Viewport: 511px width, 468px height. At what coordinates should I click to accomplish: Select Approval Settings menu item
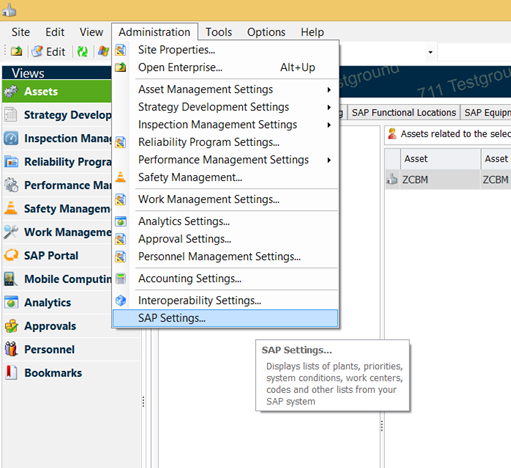tap(226, 239)
